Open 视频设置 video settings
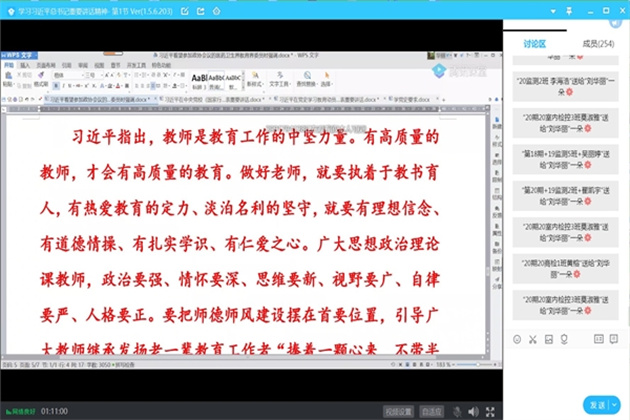This screenshot has width=630, height=420. pos(399,412)
